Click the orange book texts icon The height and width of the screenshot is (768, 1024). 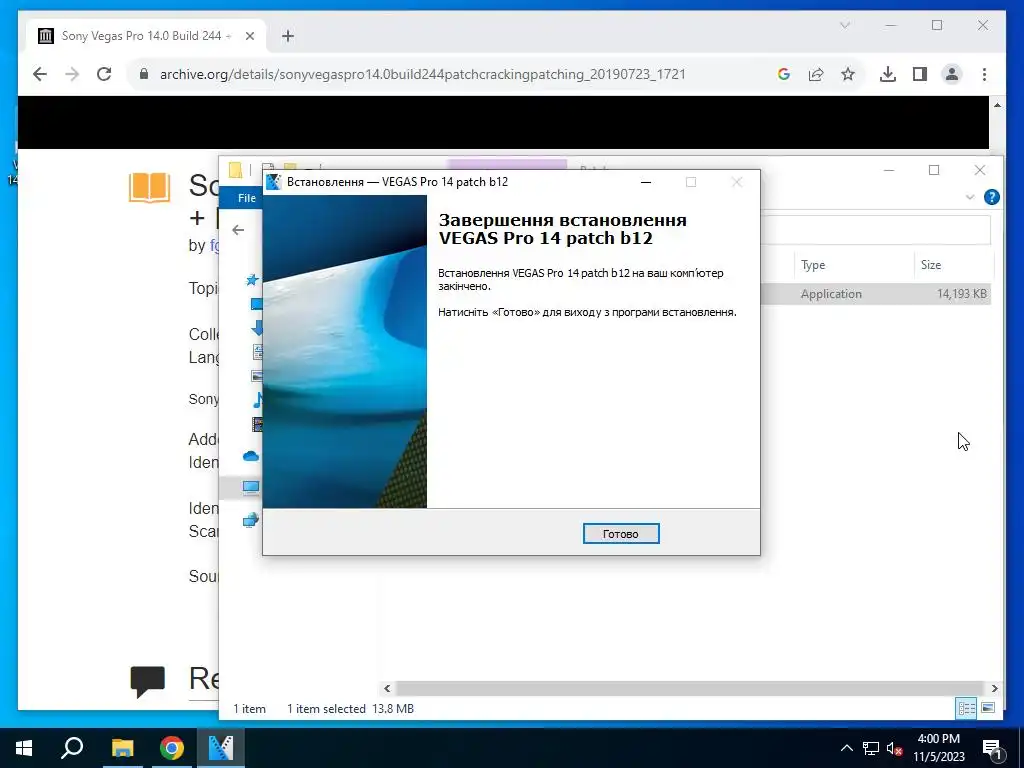[x=150, y=188]
